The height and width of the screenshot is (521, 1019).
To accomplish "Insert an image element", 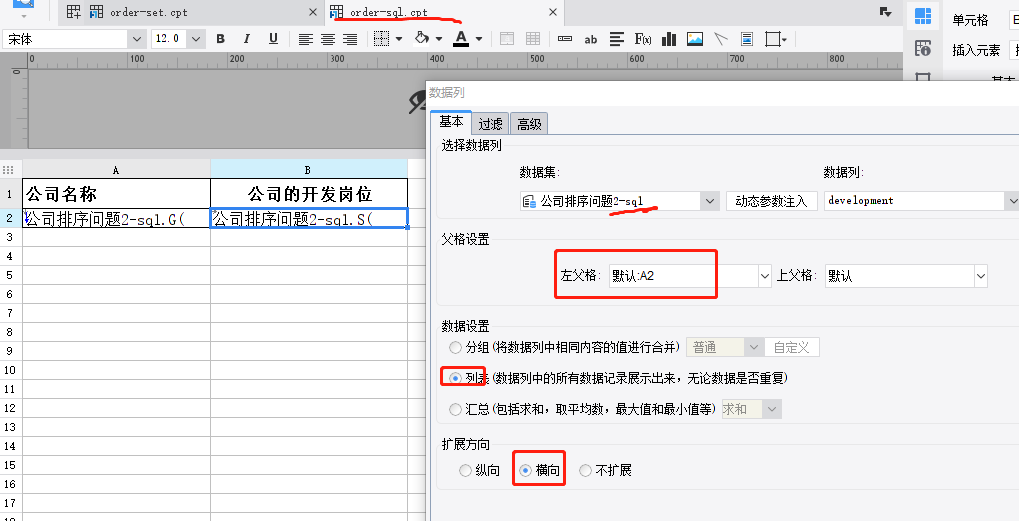I will (695, 39).
